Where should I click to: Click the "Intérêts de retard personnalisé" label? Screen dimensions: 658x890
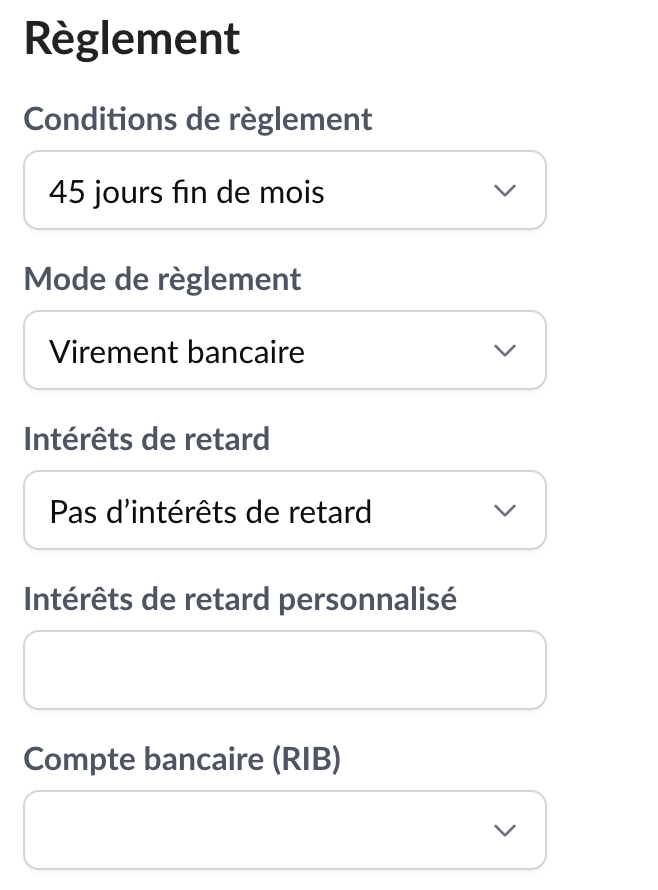click(x=240, y=599)
